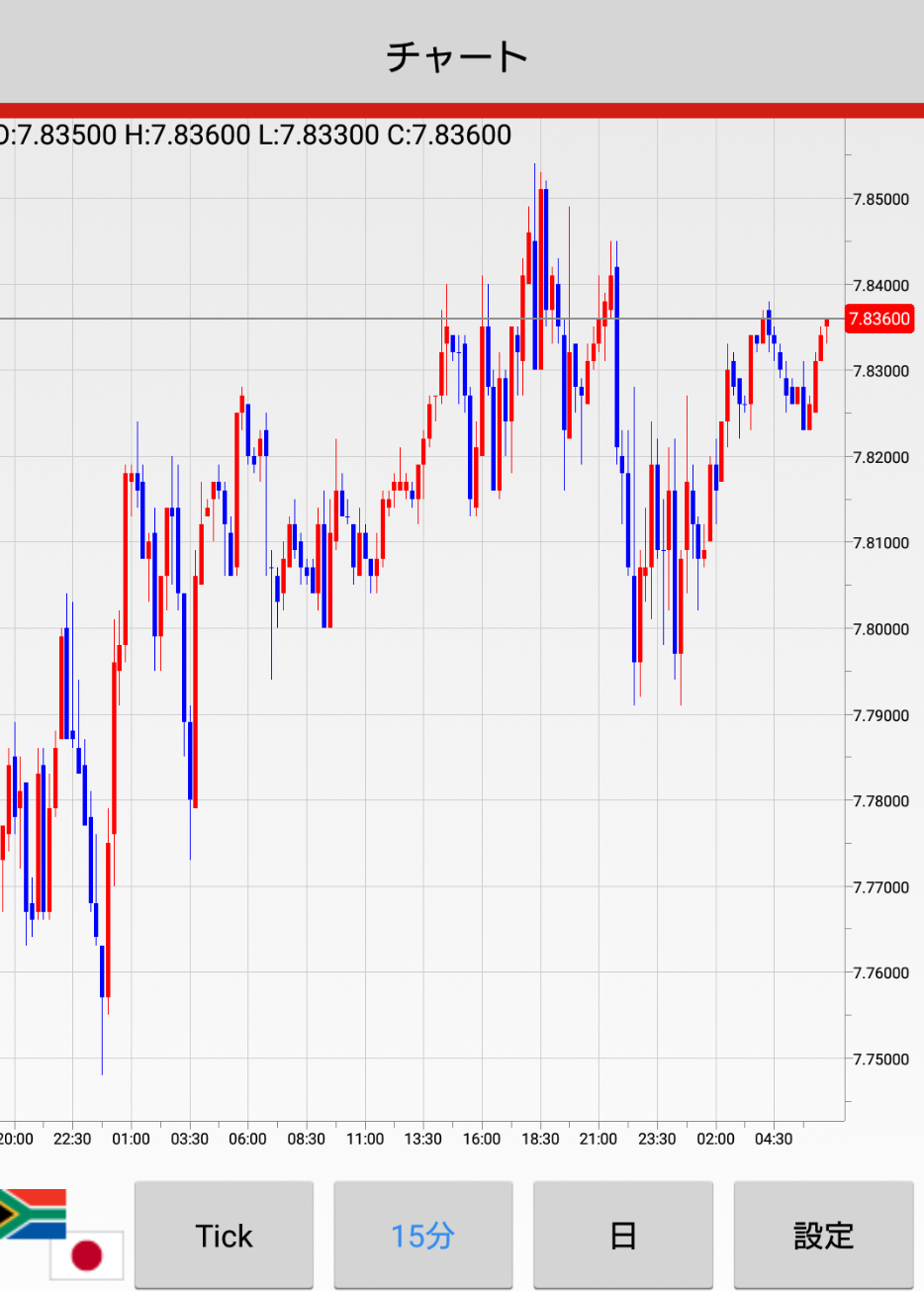Tap the Japanese flag icon
The image size is (924, 1291).
pyautogui.click(x=87, y=1255)
